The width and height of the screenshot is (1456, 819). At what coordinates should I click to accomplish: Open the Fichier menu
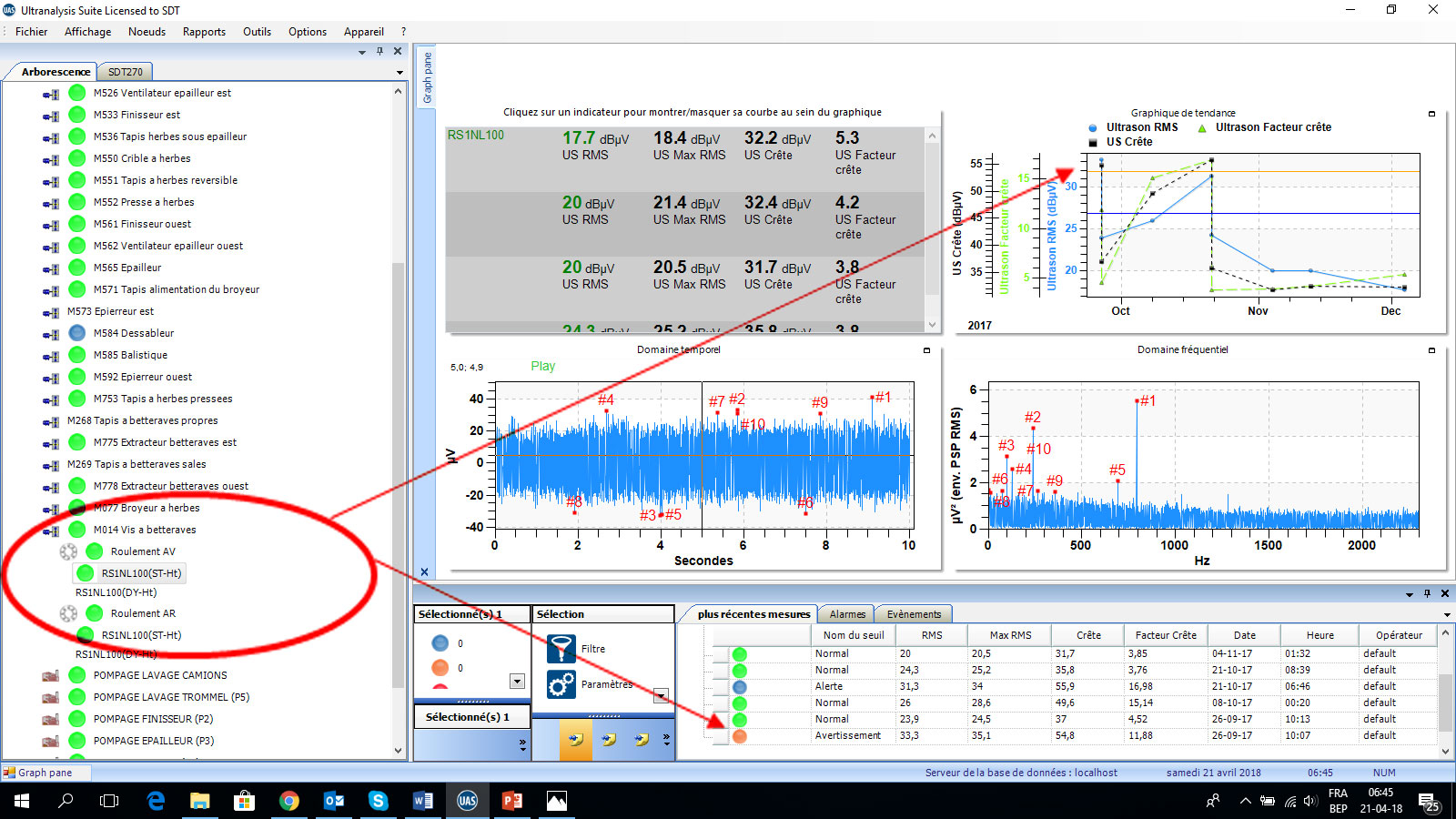pos(31,31)
